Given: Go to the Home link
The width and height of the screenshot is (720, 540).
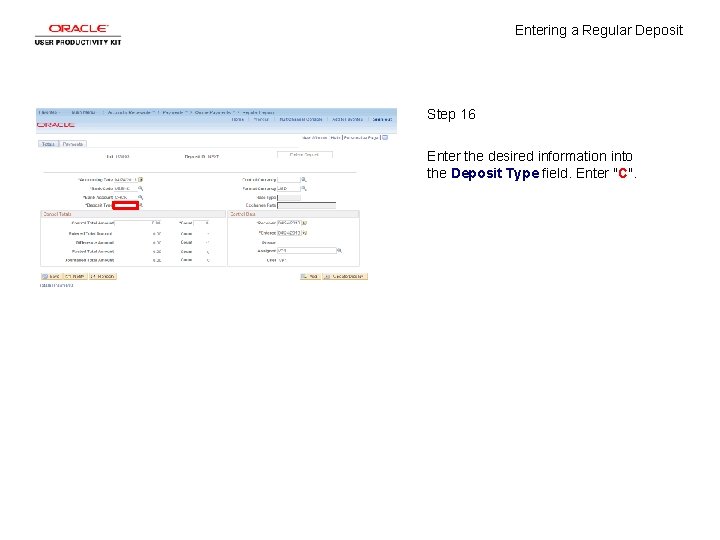Looking at the screenshot, I should [x=237, y=119].
